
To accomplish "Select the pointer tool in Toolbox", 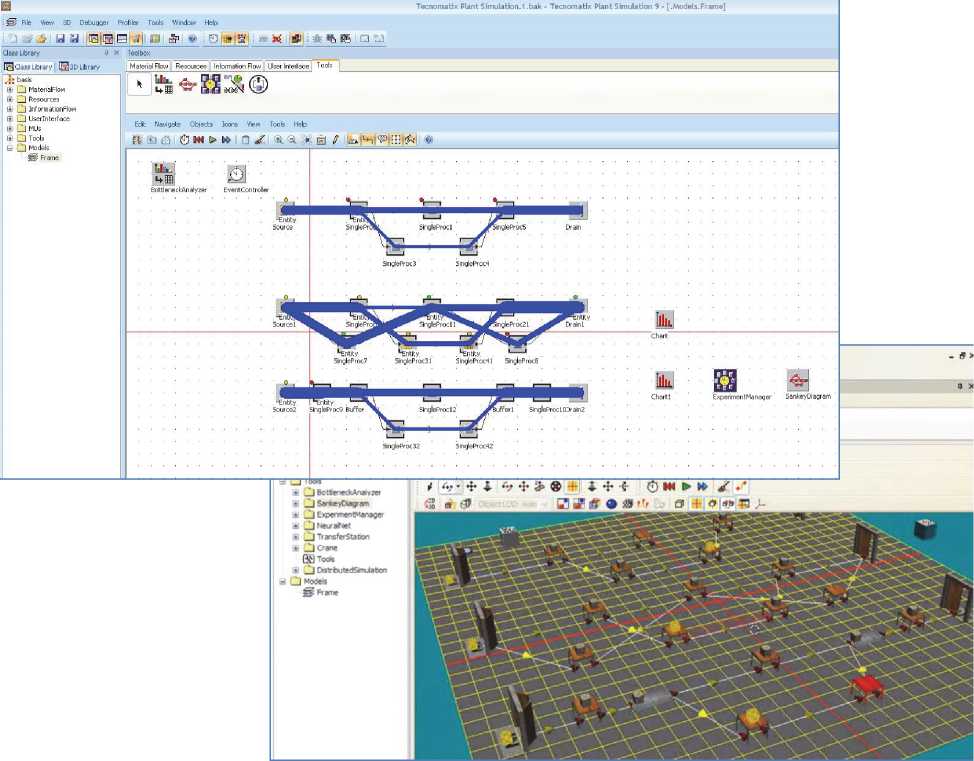I will pos(140,86).
